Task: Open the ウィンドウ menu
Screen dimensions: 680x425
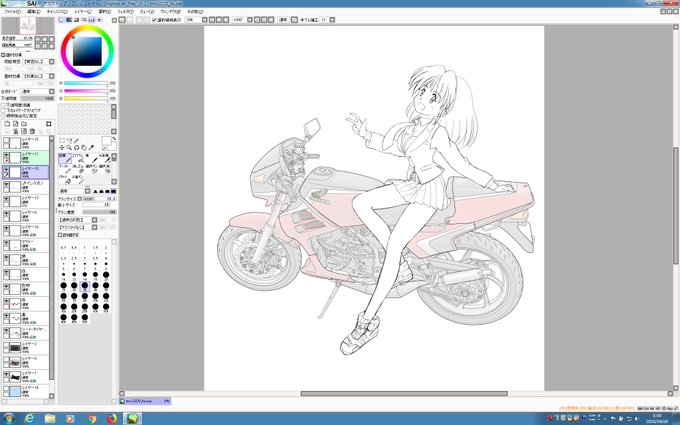Action: [170, 12]
